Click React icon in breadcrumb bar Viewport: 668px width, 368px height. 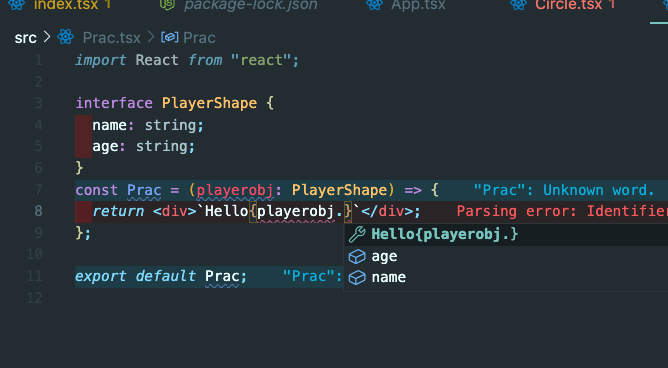tap(66, 37)
